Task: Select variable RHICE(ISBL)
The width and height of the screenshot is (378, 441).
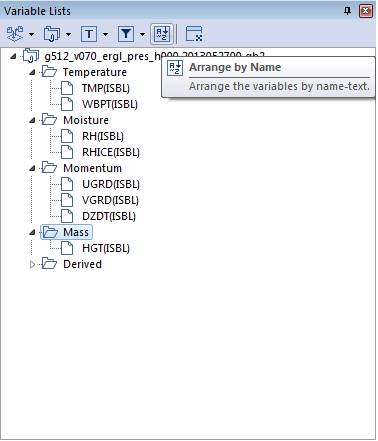Action: (x=111, y=152)
